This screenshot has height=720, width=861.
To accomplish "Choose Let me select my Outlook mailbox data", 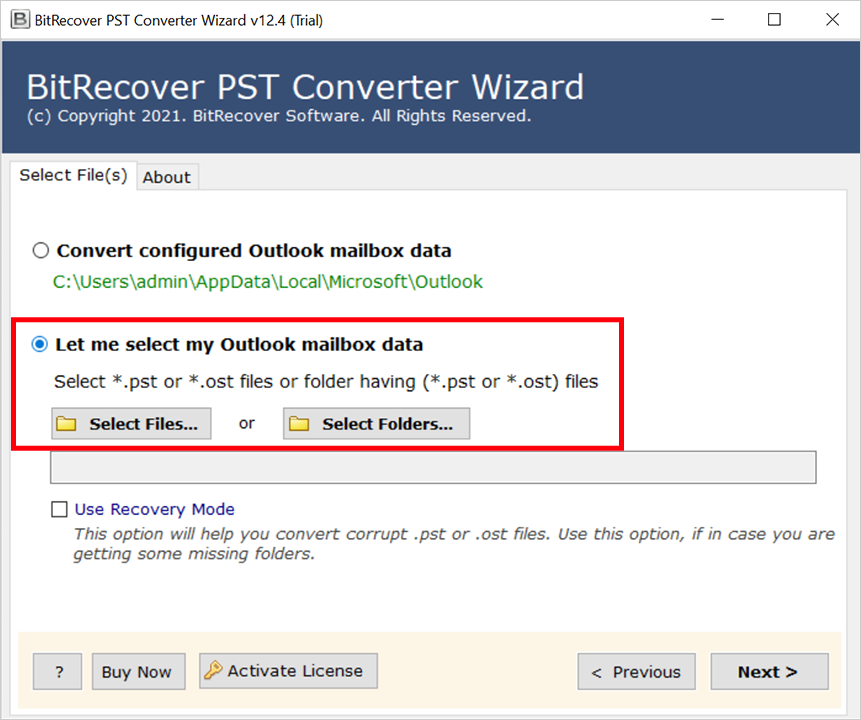I will pyautogui.click(x=41, y=345).
